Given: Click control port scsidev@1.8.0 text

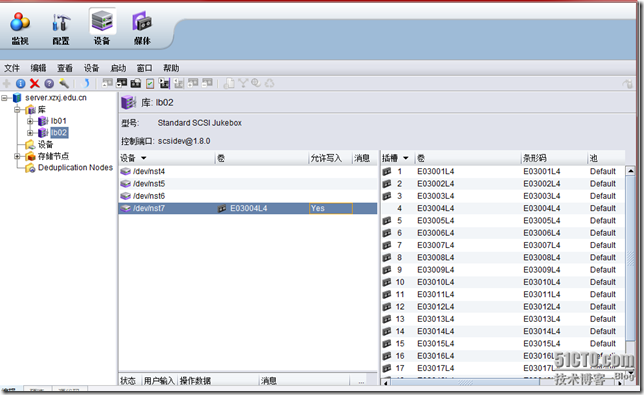Looking at the screenshot, I should point(184,141).
